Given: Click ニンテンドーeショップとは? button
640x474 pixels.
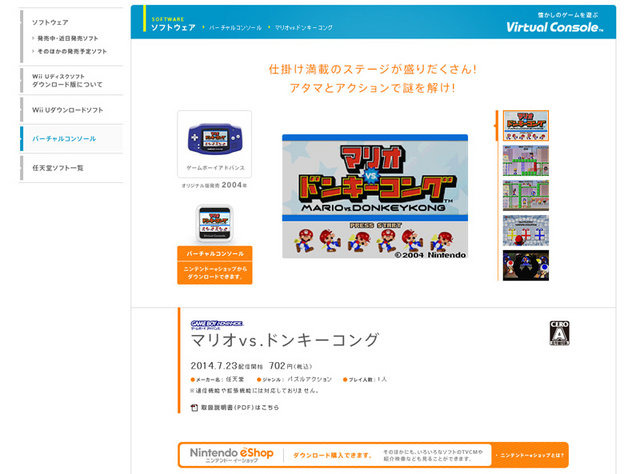Looking at the screenshot, I should pyautogui.click(x=530, y=455).
